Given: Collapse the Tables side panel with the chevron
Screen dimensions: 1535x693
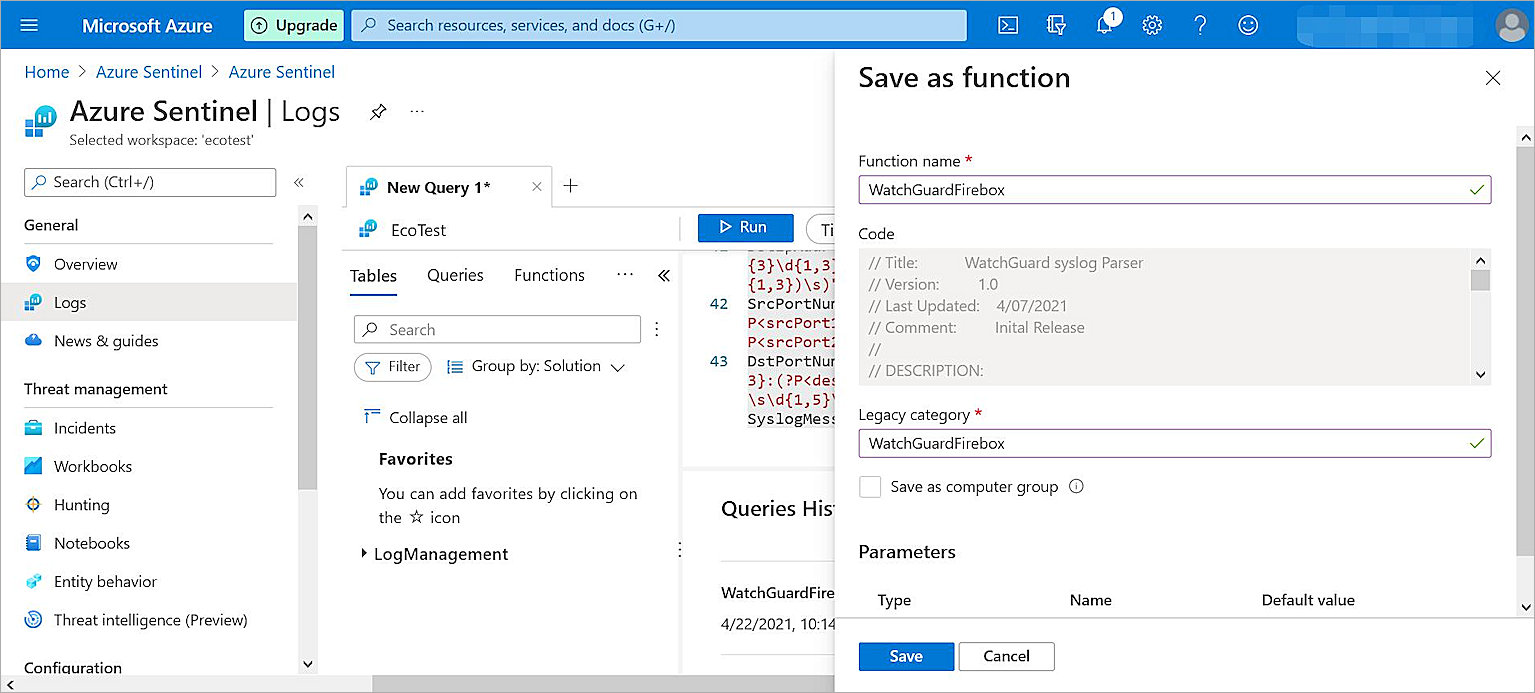Looking at the screenshot, I should tap(664, 275).
